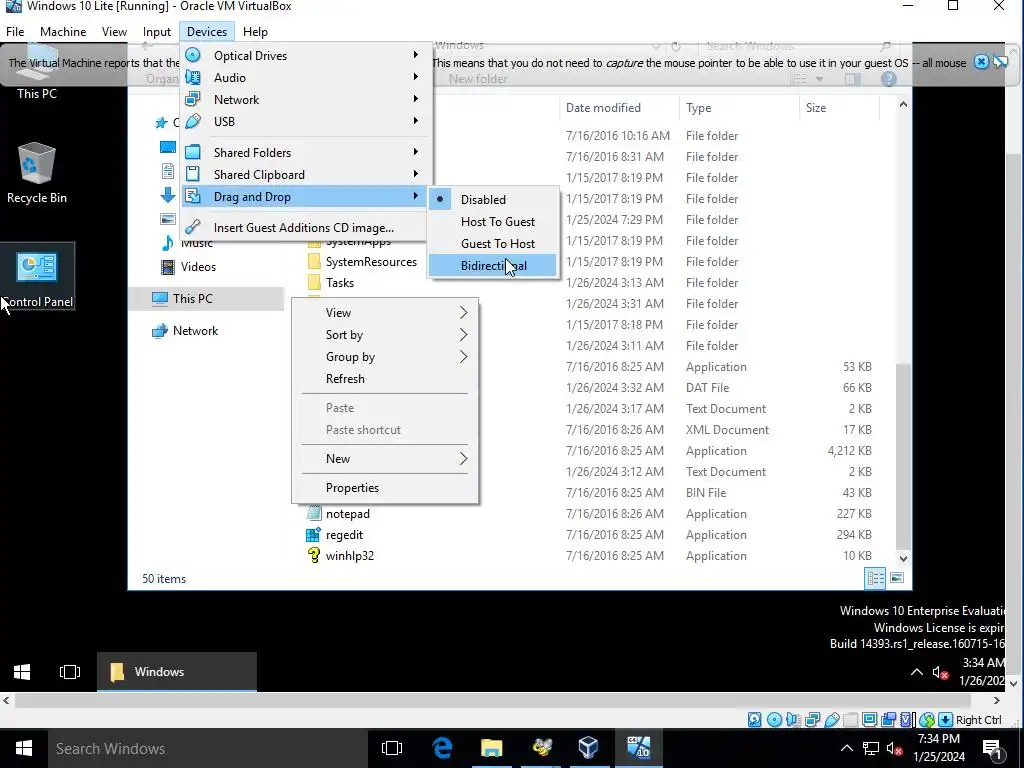Click the display status bar icon
The image size is (1024, 768).
(x=869, y=720)
